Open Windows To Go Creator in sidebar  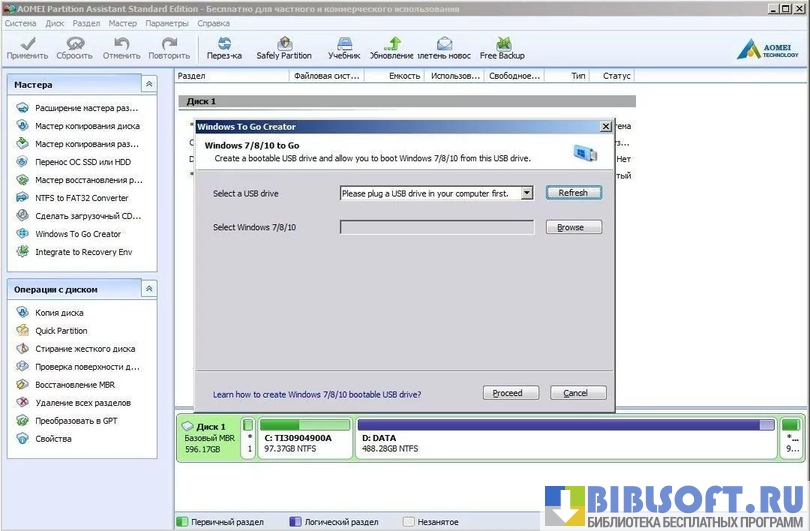coord(77,234)
